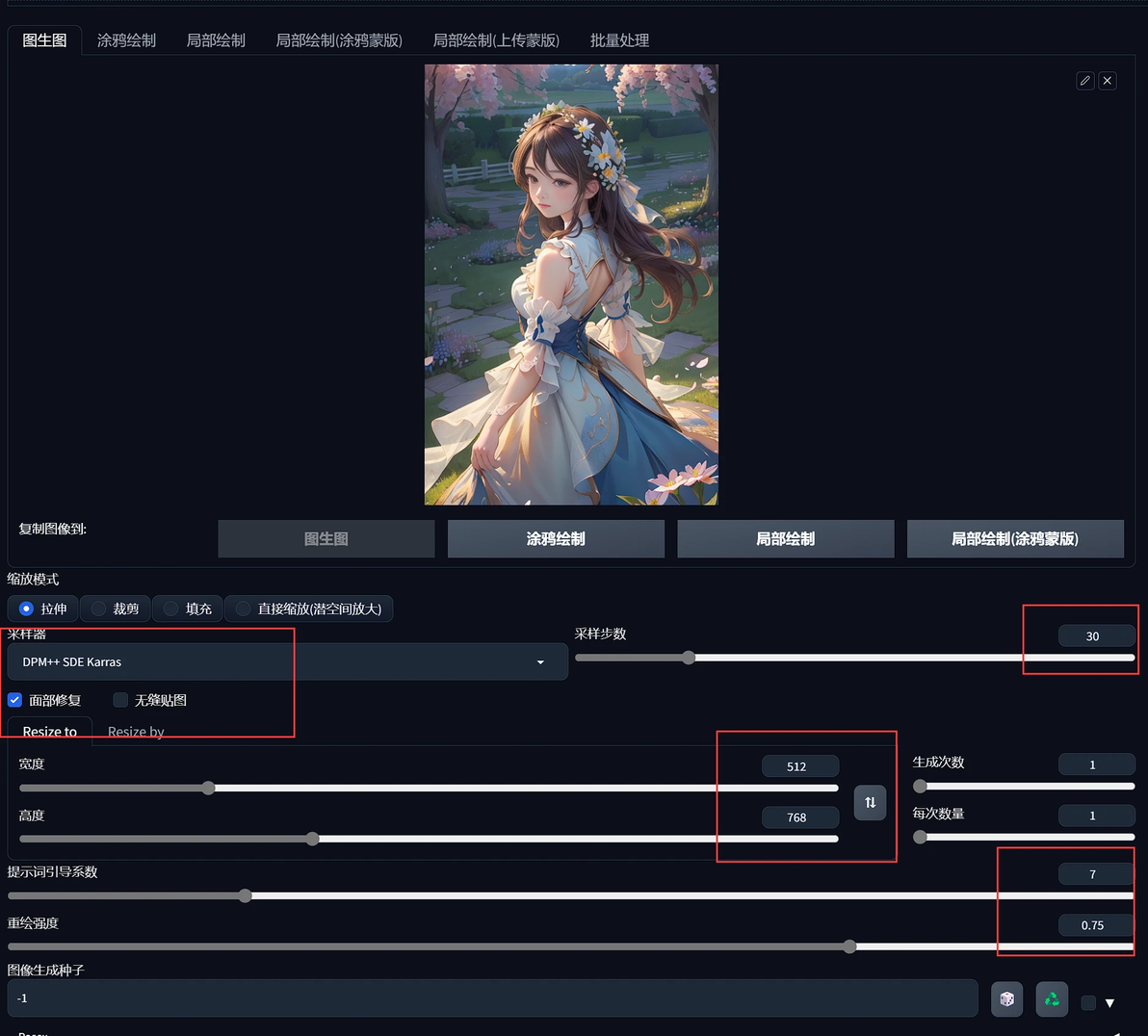Pick 直接缩放(潜空间放大) option
Screen dimensions: 1148x1036
309,609
